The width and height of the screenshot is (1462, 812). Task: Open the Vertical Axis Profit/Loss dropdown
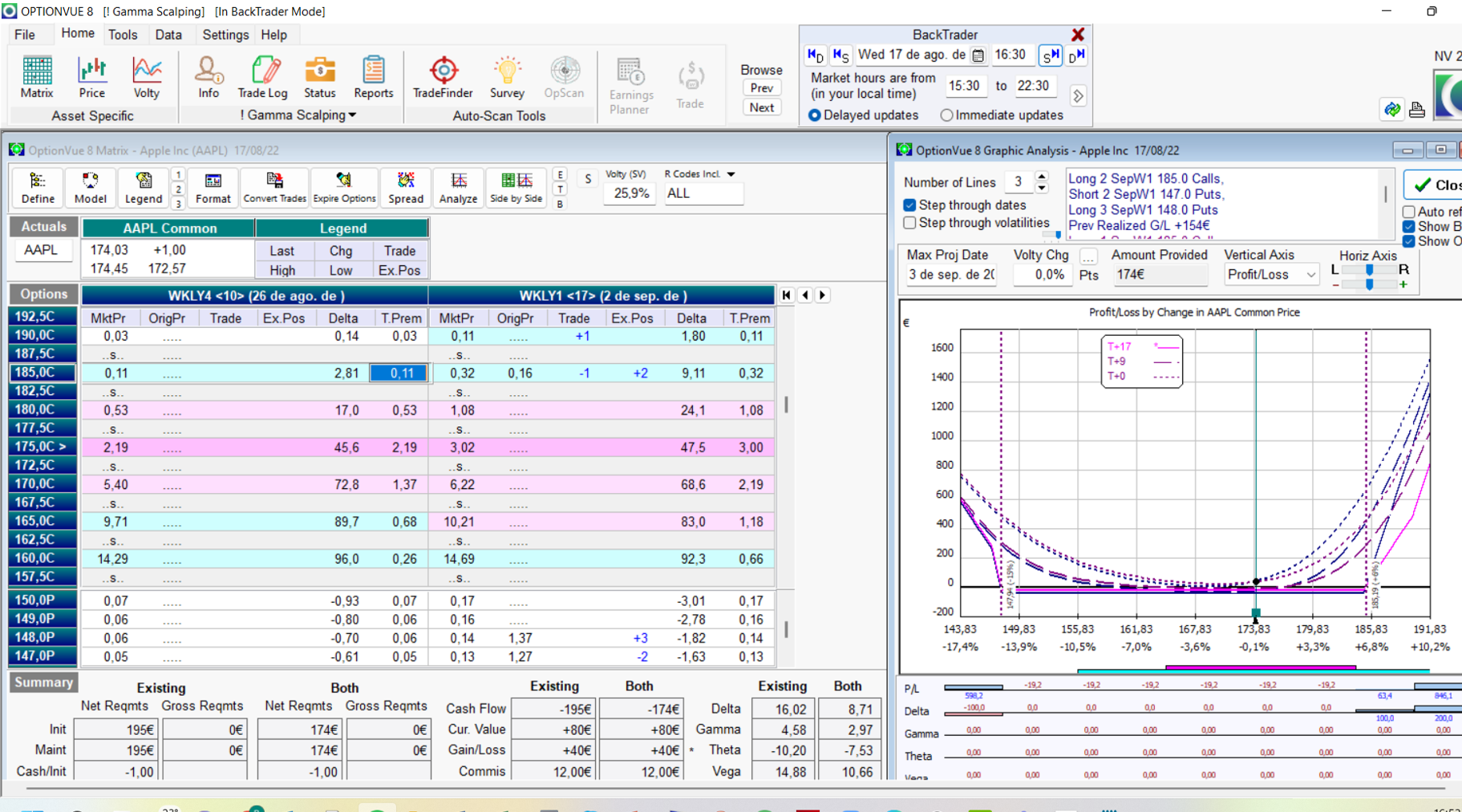coord(1311,275)
